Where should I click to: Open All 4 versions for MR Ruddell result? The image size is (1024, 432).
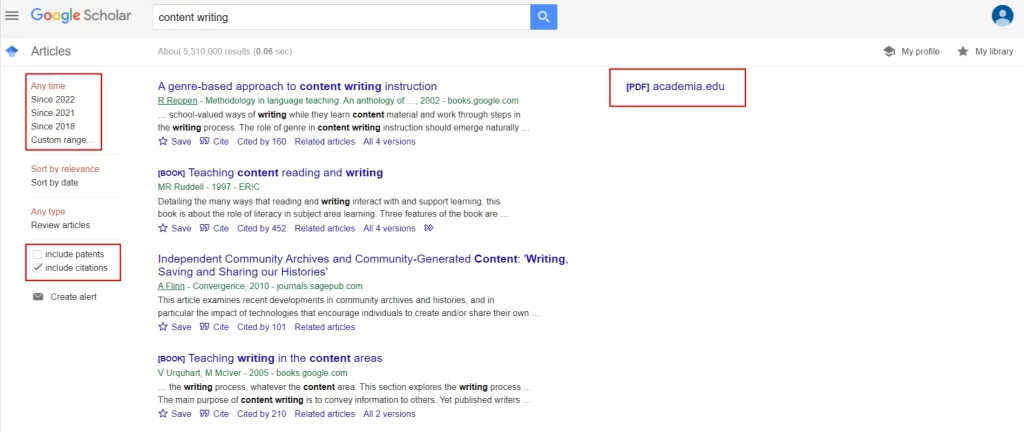pos(389,228)
